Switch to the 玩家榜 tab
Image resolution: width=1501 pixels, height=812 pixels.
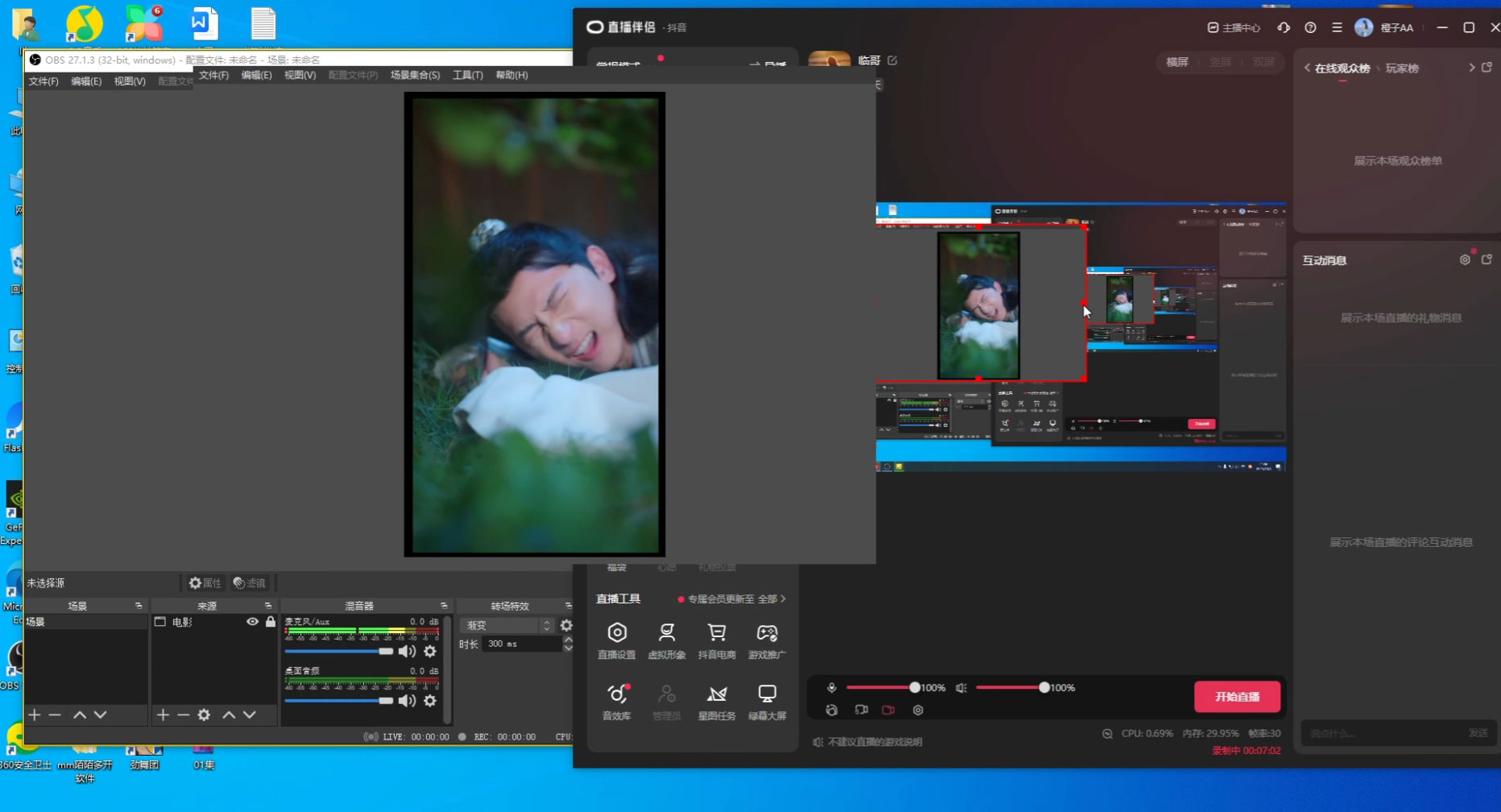(1402, 68)
